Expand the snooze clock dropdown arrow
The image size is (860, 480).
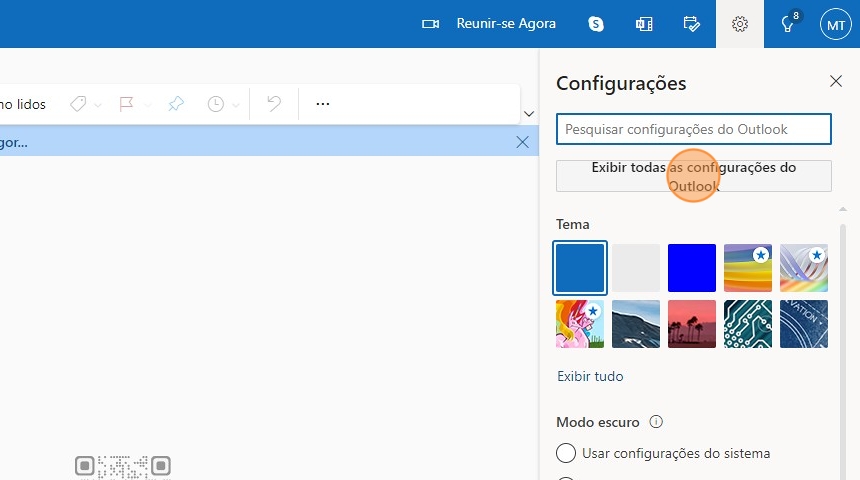(x=237, y=105)
